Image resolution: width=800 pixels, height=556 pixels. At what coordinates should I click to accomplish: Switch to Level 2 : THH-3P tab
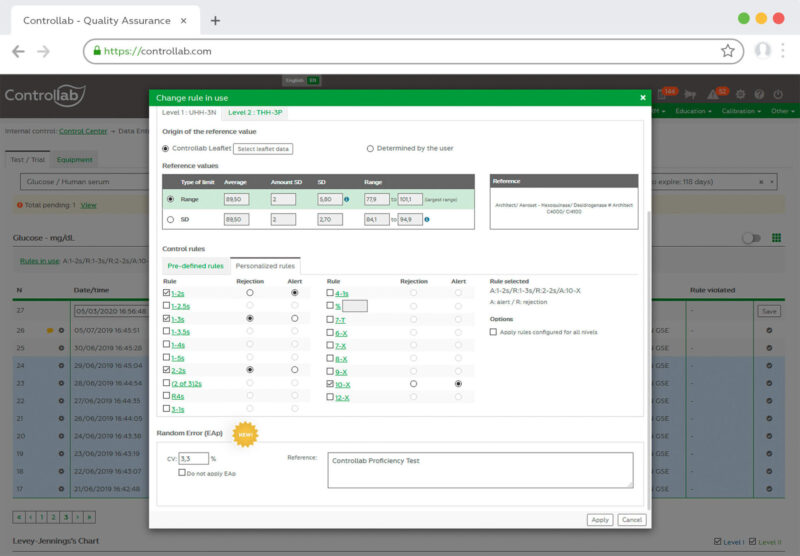255,112
